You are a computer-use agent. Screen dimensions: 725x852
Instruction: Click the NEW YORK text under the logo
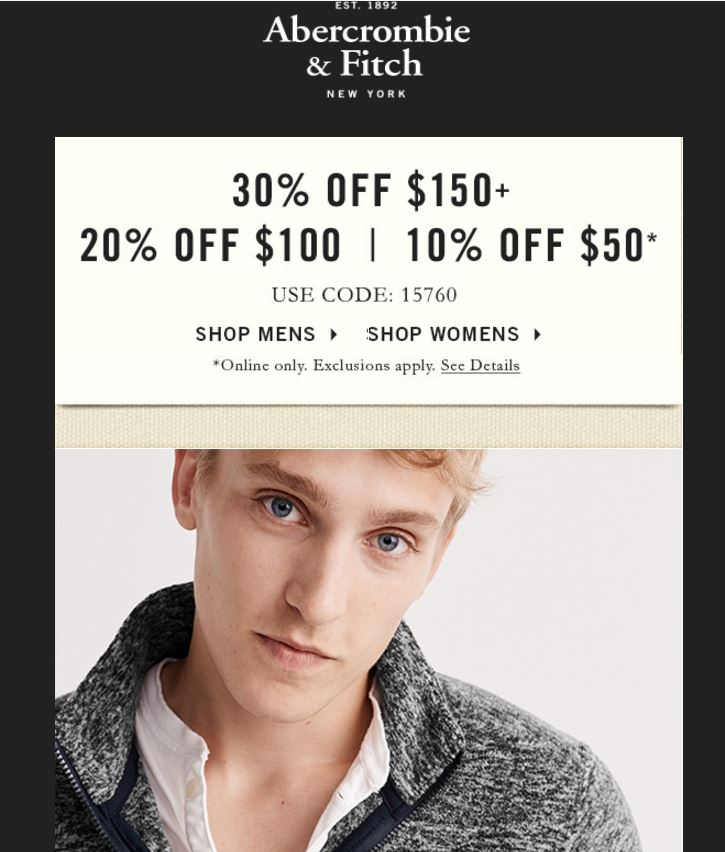(366, 94)
